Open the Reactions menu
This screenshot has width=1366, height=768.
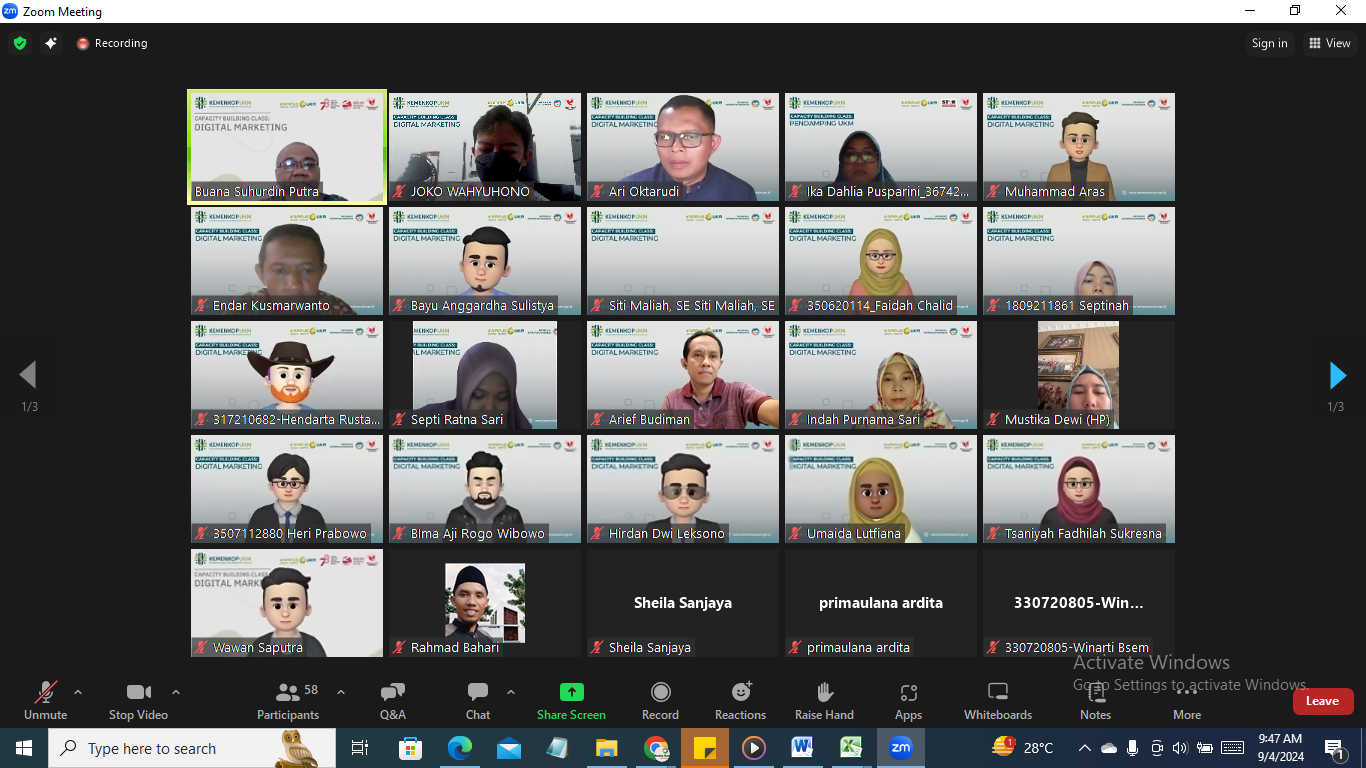[x=740, y=700]
